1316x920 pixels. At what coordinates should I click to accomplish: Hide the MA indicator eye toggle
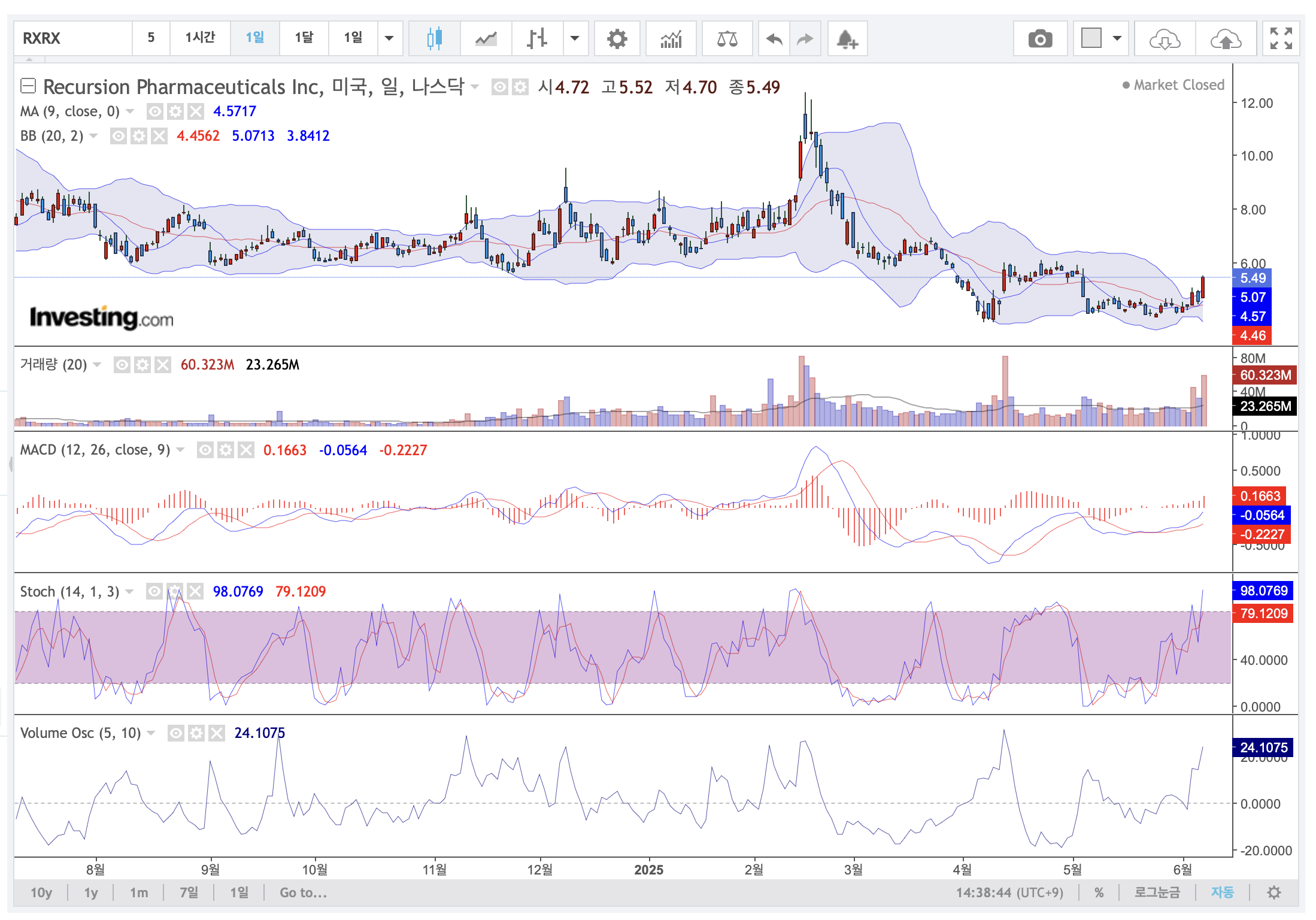(155, 111)
